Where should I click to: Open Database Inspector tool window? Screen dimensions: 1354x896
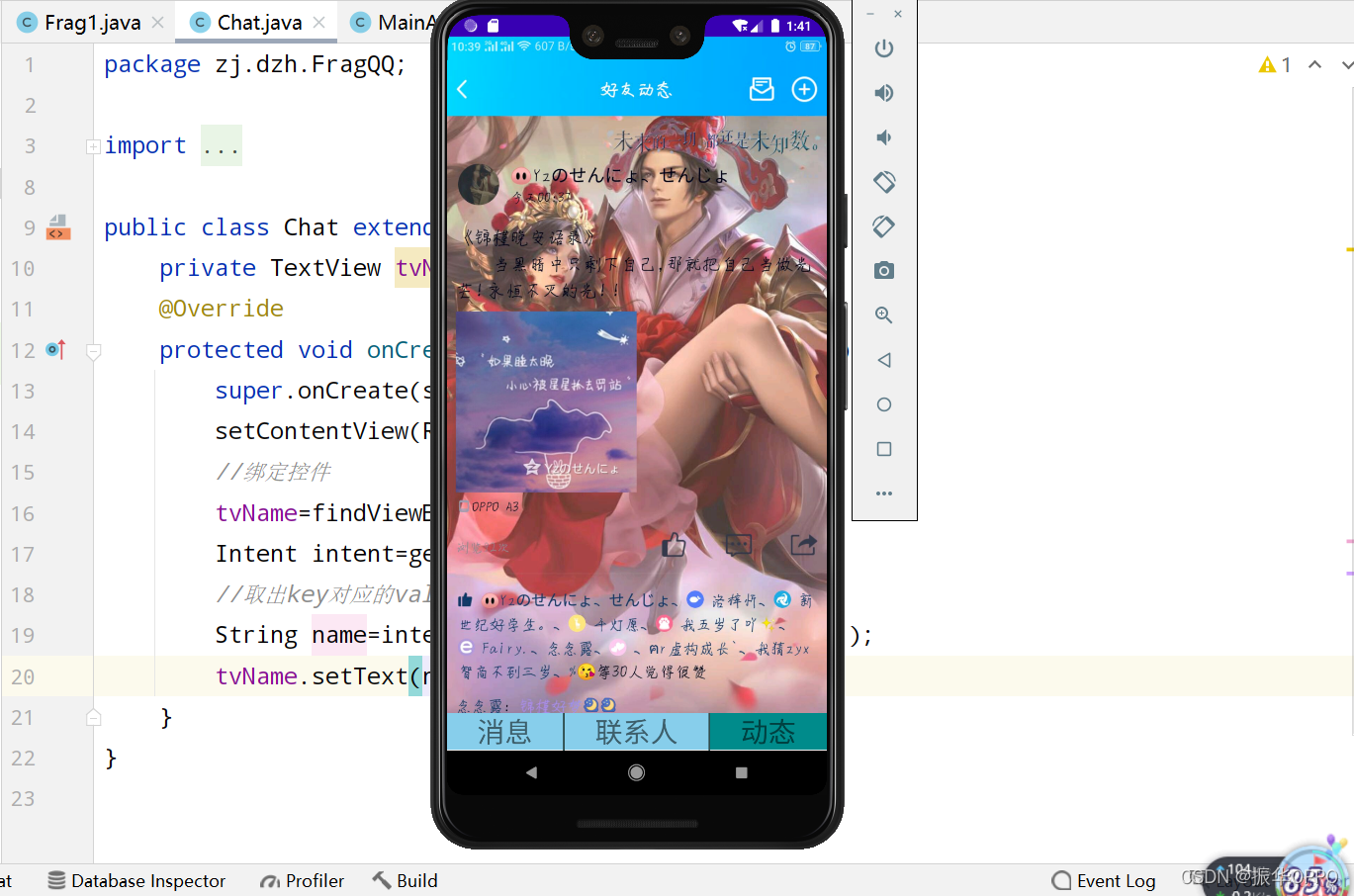coord(137,880)
